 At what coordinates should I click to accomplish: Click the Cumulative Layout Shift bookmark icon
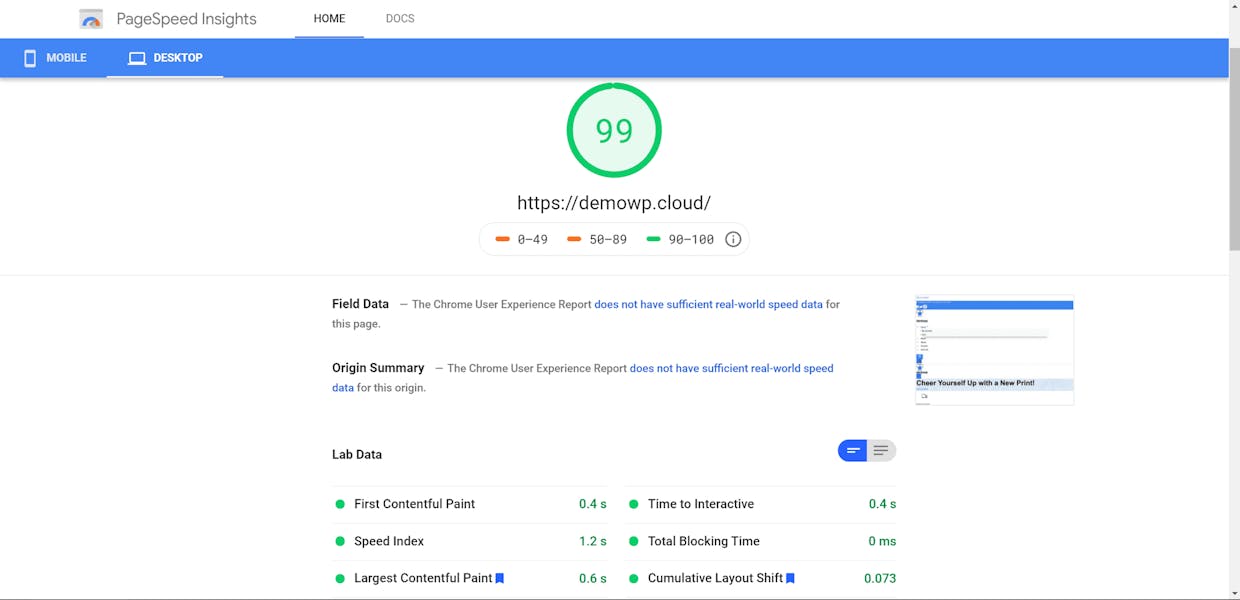coord(790,578)
